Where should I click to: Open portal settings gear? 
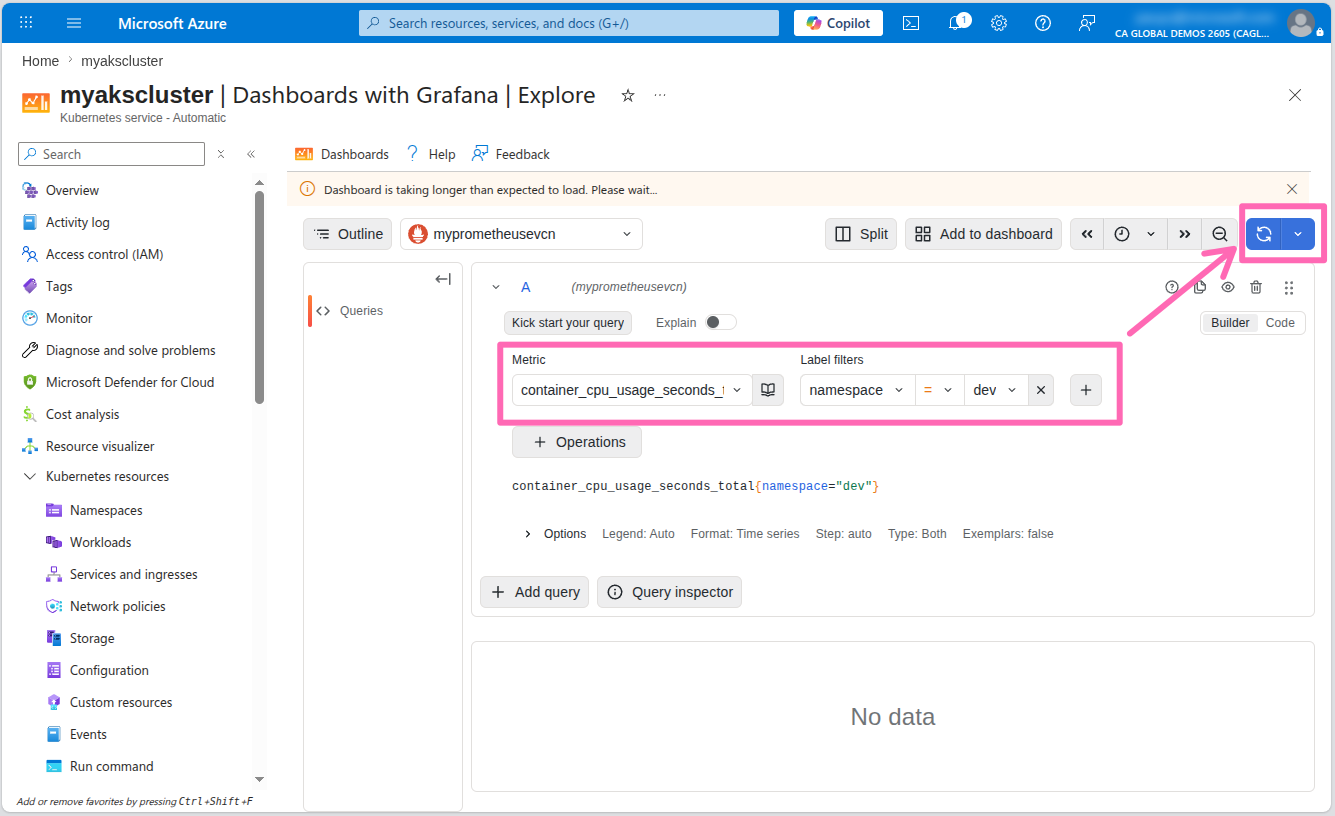coord(999,23)
